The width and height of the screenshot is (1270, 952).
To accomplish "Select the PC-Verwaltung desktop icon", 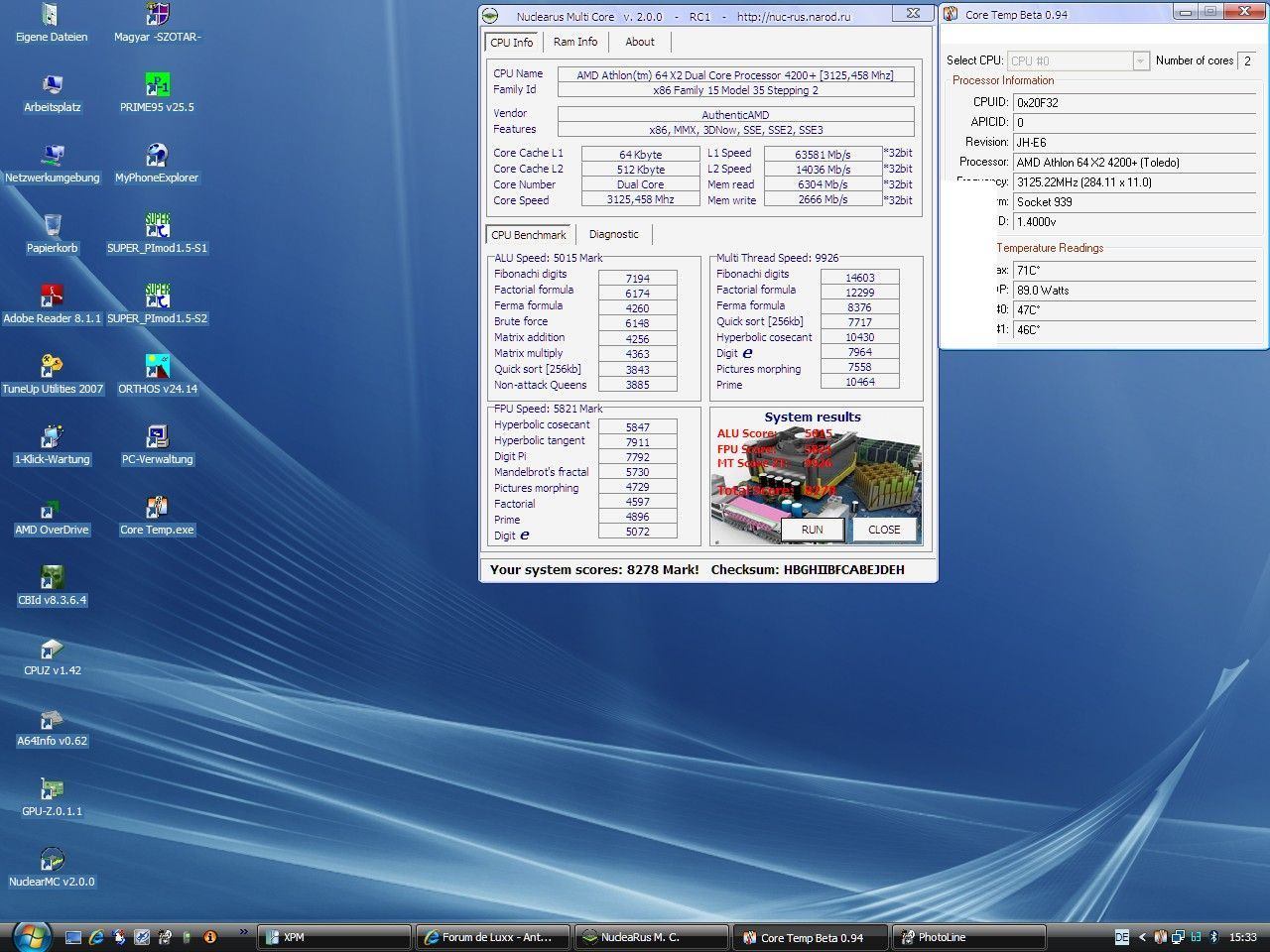I will tap(157, 446).
